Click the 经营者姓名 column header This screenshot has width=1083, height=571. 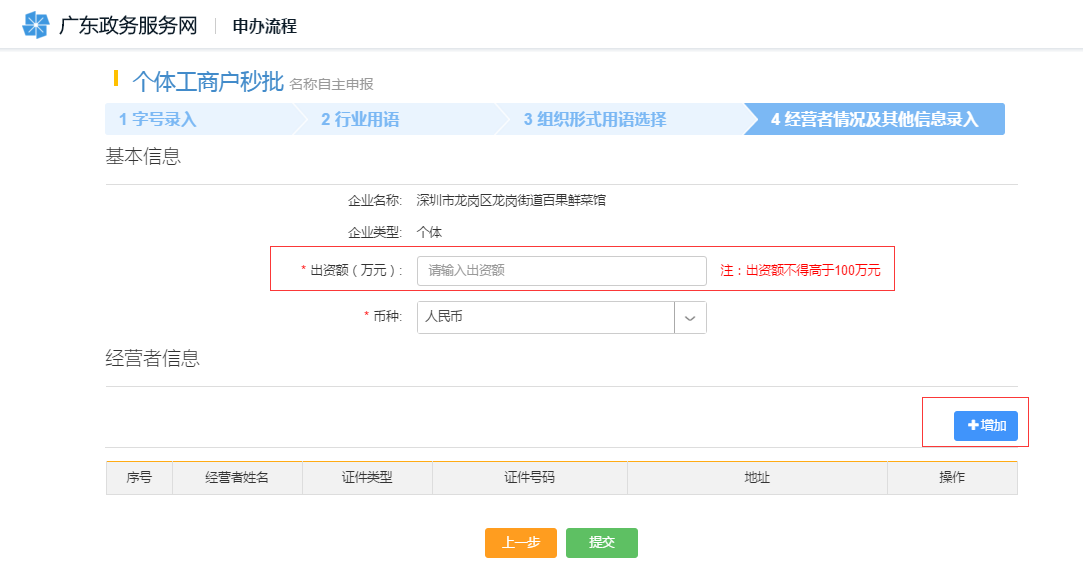(237, 478)
